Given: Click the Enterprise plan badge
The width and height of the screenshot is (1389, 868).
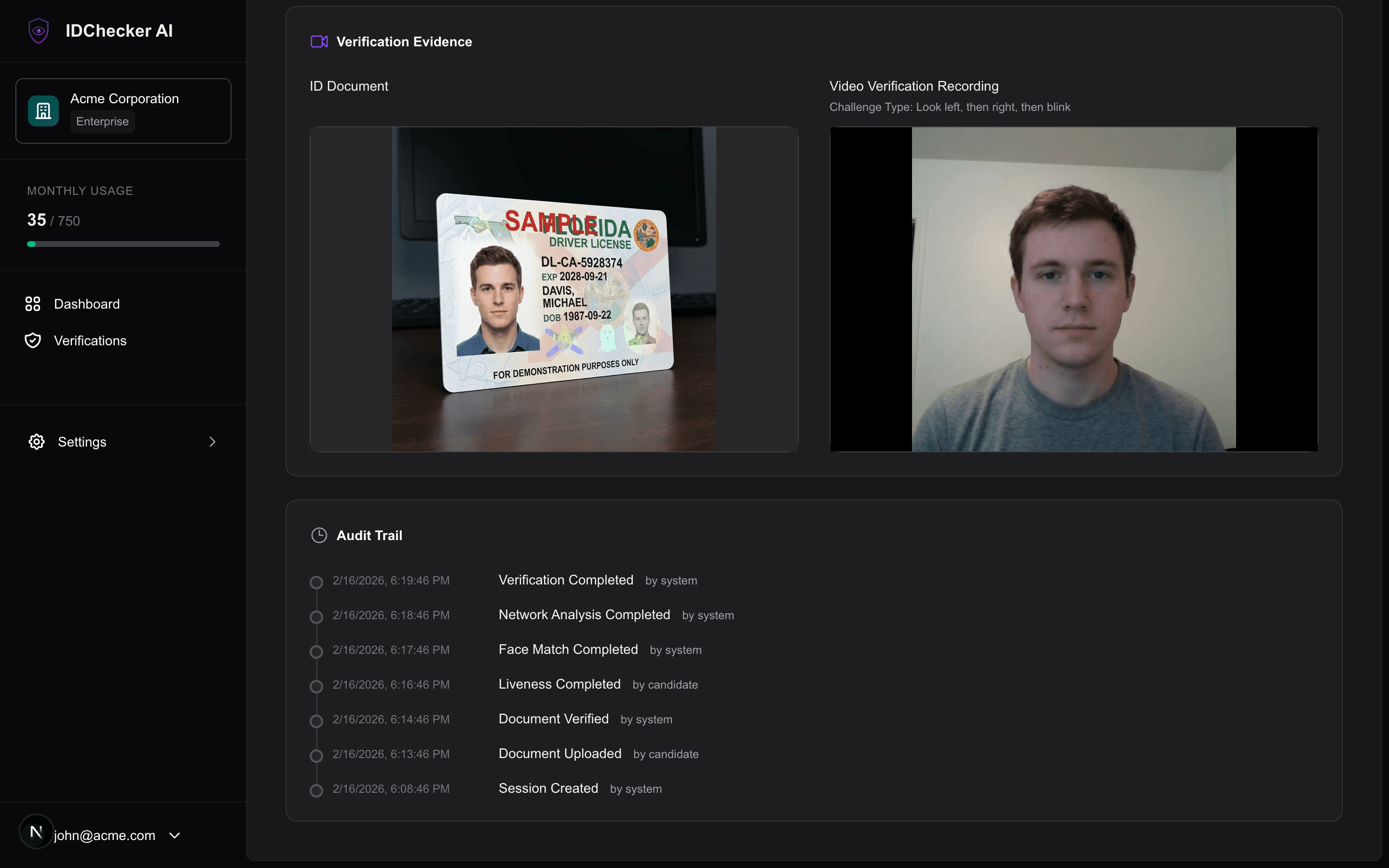Looking at the screenshot, I should [x=102, y=121].
